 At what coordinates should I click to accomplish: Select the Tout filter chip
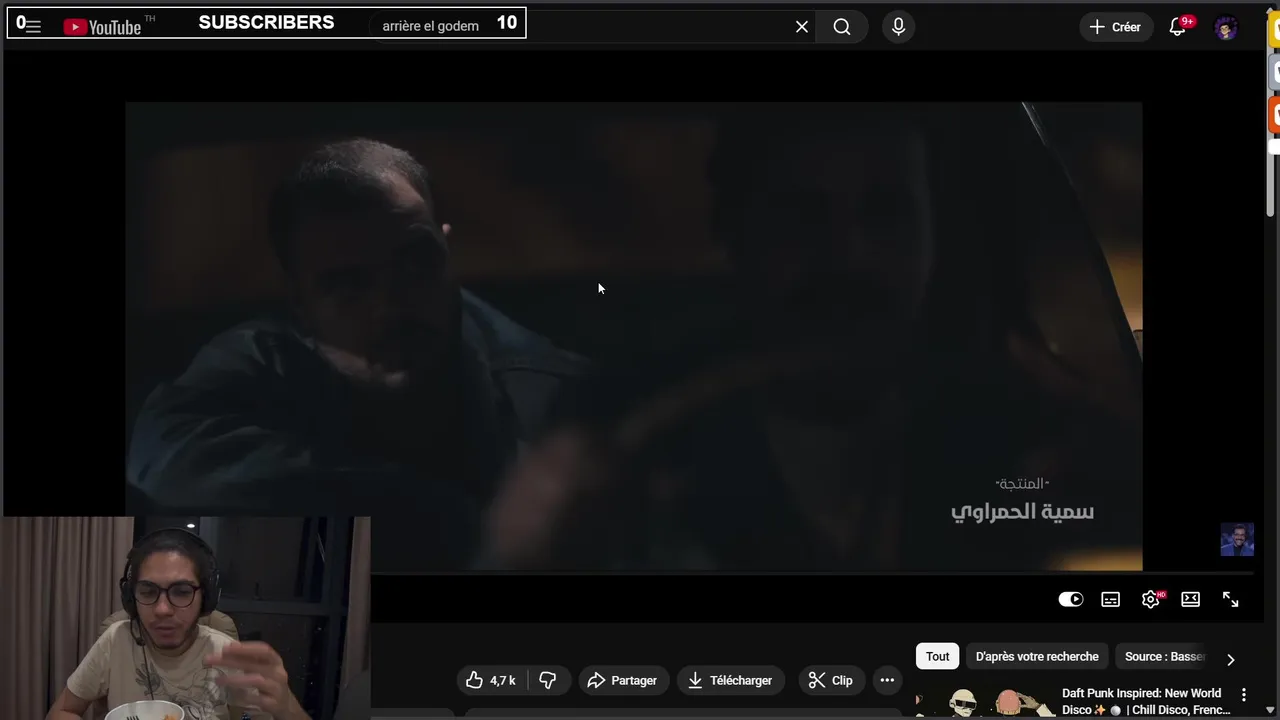[937, 657]
